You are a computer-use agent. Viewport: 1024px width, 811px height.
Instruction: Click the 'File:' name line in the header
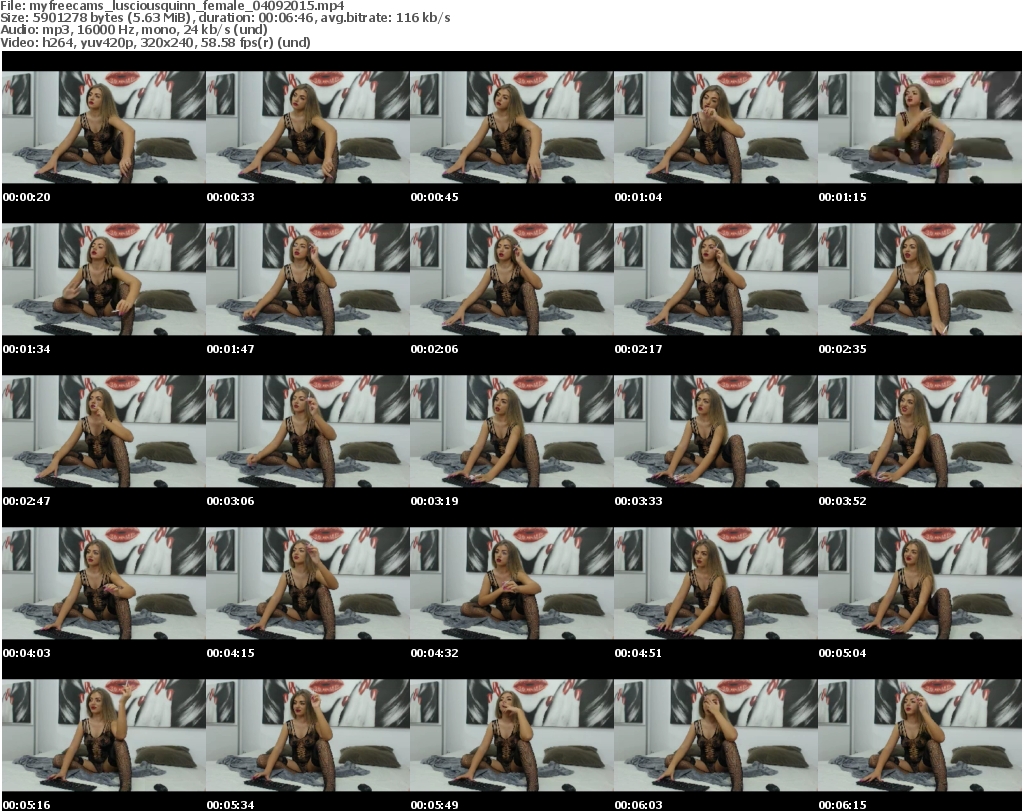tap(172, 5)
